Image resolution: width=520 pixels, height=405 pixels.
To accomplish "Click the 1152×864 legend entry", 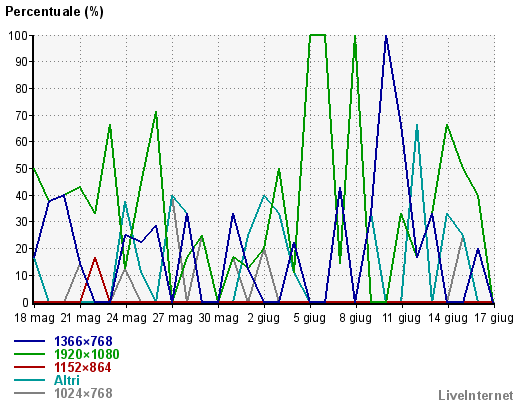I will click(x=83, y=367).
